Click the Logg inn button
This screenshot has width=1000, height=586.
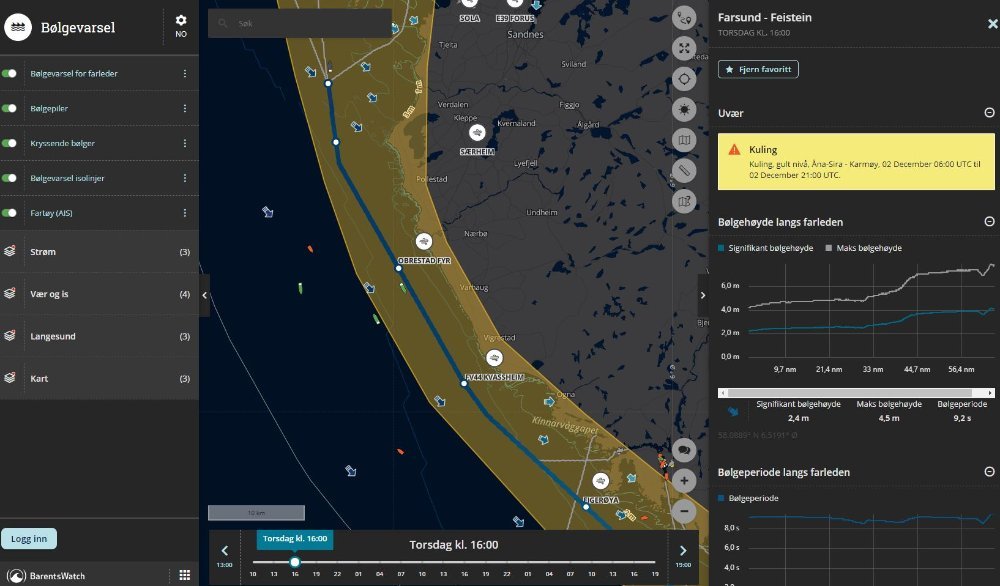coord(29,539)
